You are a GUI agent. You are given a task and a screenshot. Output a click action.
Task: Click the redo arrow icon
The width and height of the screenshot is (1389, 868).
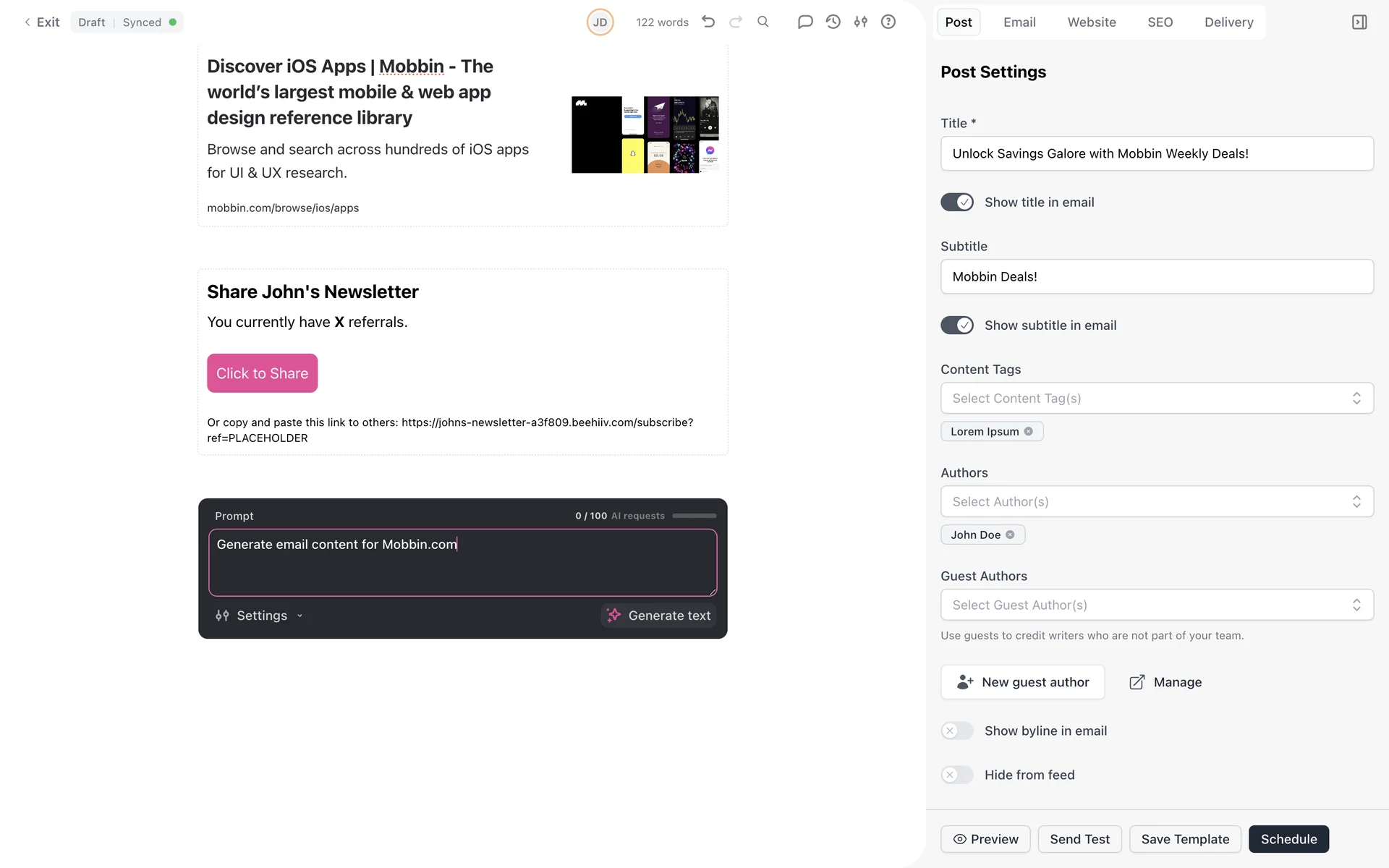[736, 22]
